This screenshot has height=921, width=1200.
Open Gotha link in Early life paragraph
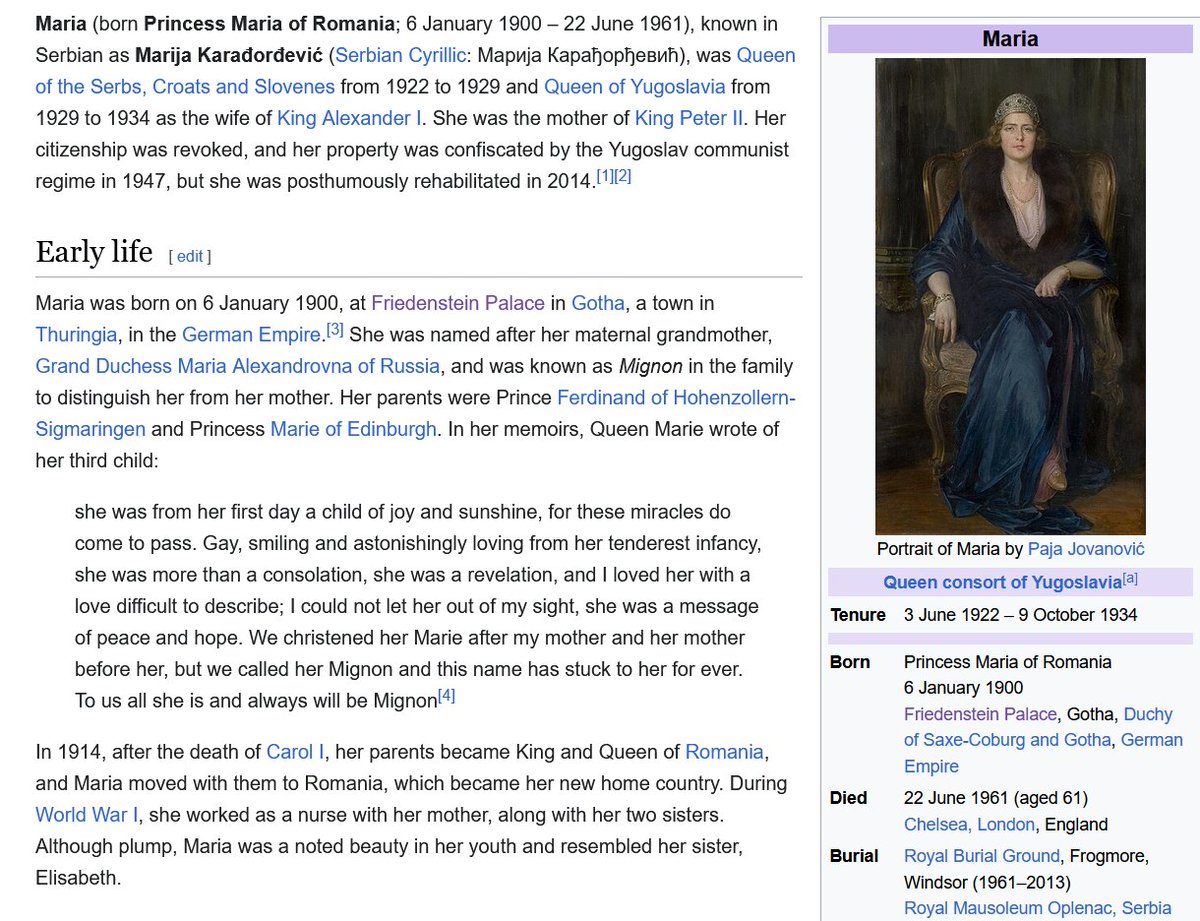[x=598, y=303]
